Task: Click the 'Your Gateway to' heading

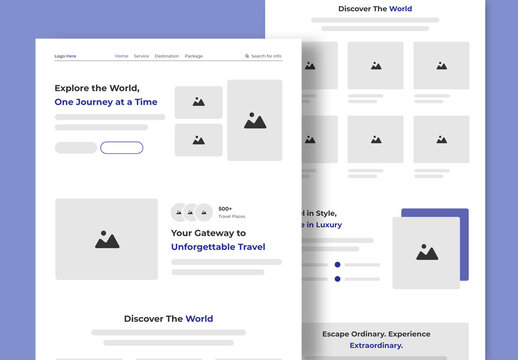Action: [x=208, y=233]
